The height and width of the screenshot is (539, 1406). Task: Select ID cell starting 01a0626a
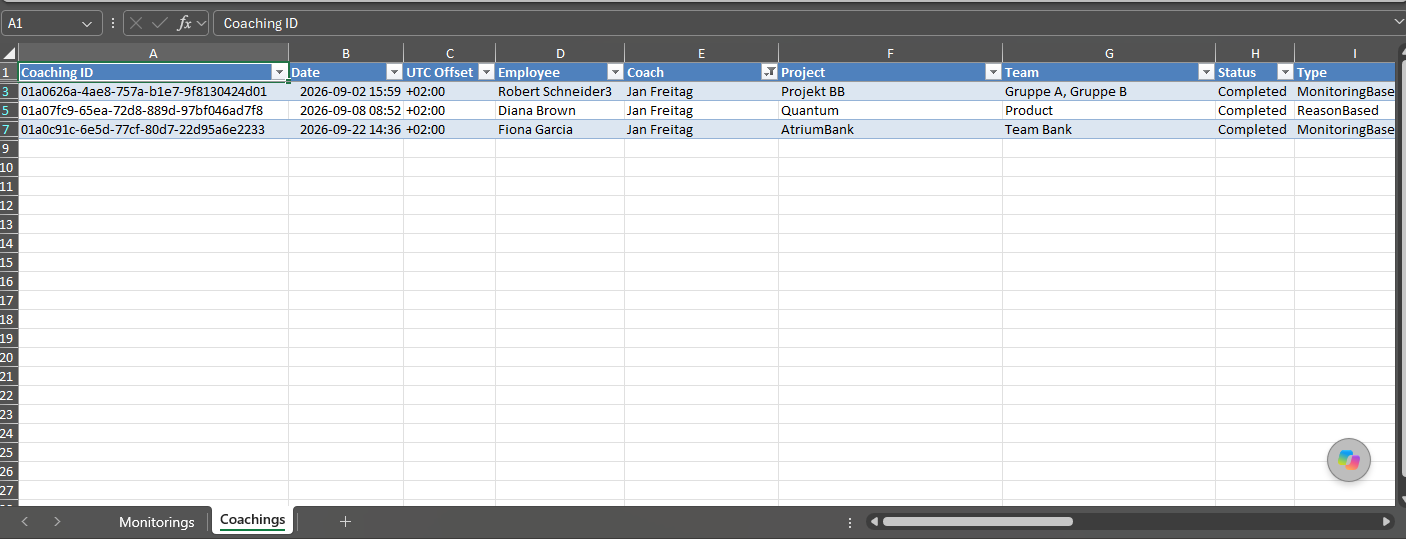pyautogui.click(x=153, y=91)
